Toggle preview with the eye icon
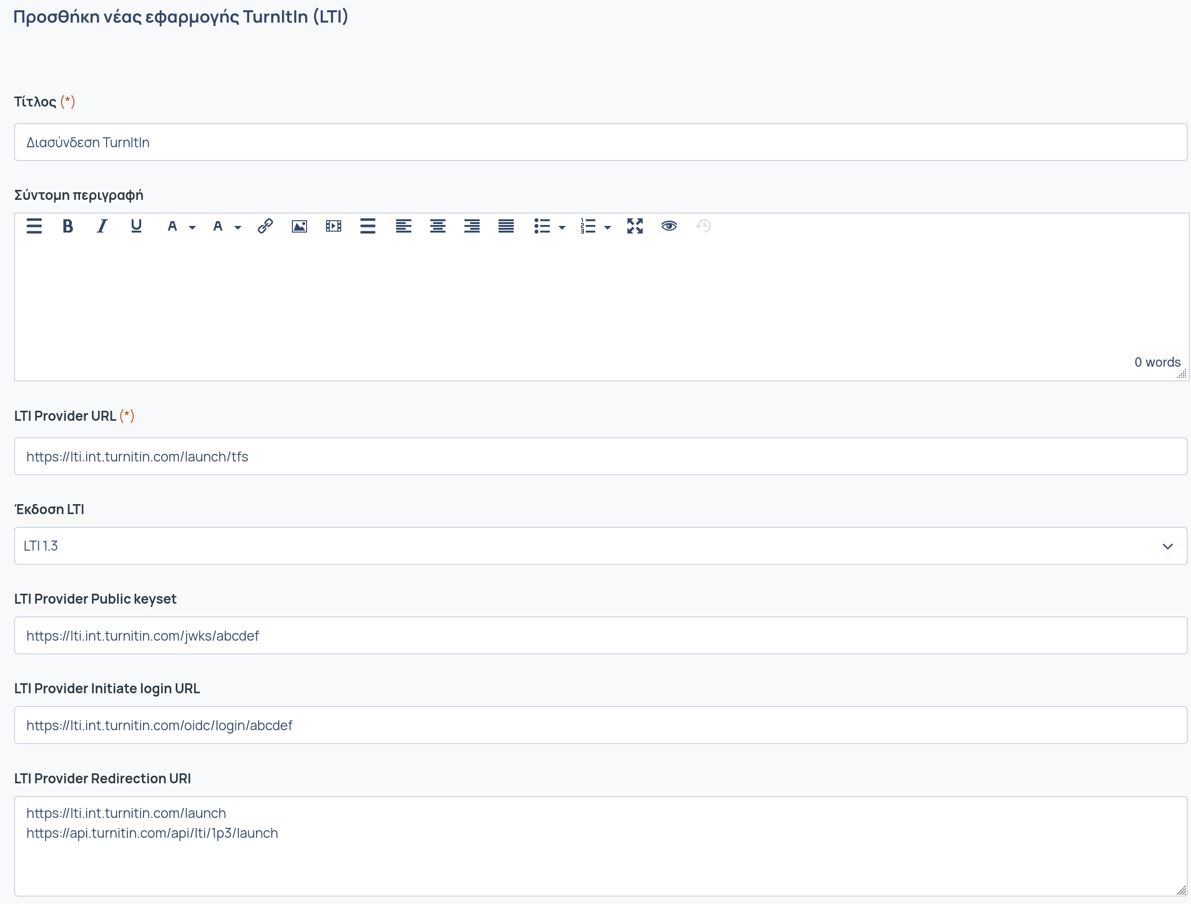The width and height of the screenshot is (1191, 904). coord(669,227)
